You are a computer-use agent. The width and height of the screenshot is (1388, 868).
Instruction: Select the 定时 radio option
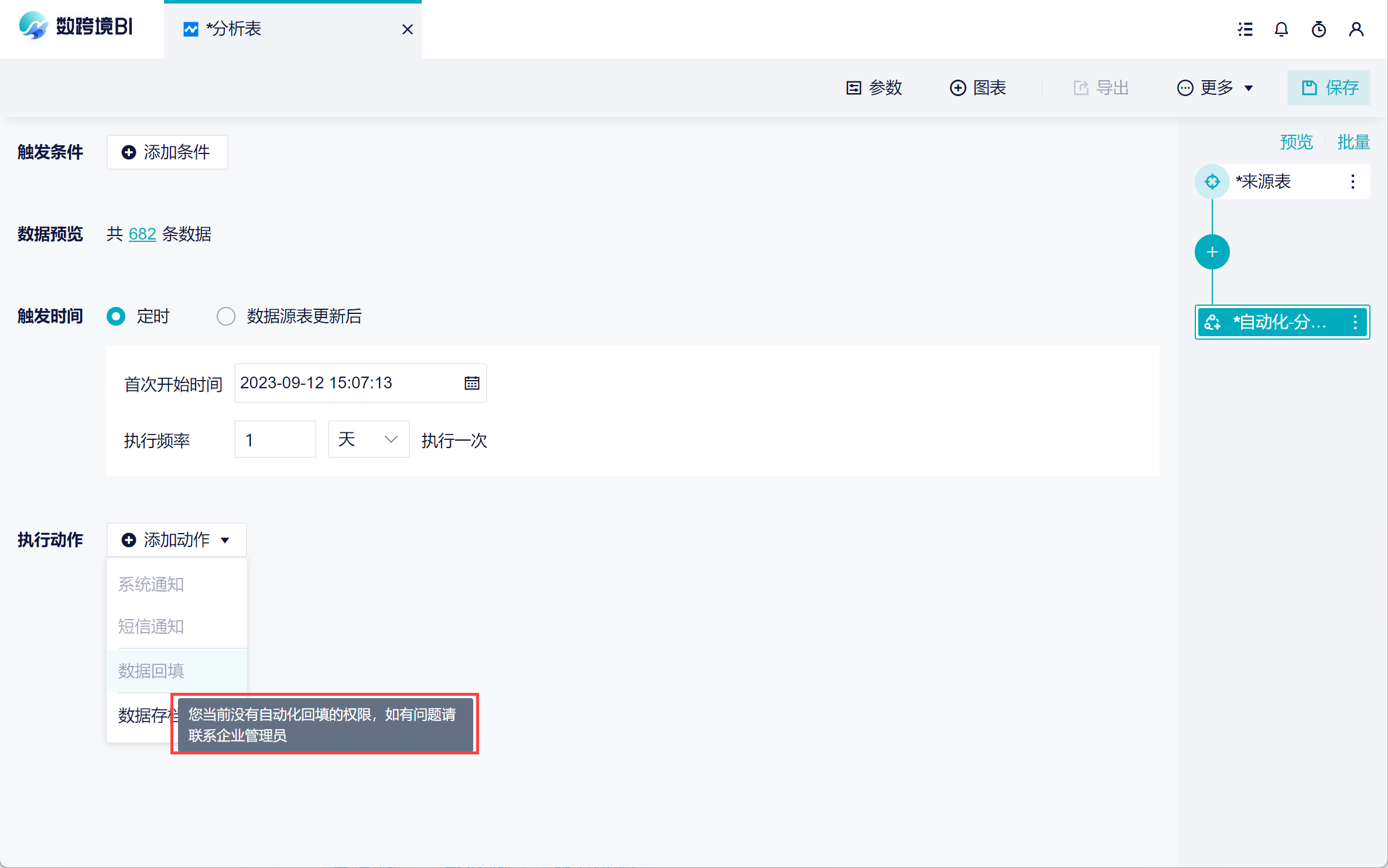pyautogui.click(x=116, y=316)
